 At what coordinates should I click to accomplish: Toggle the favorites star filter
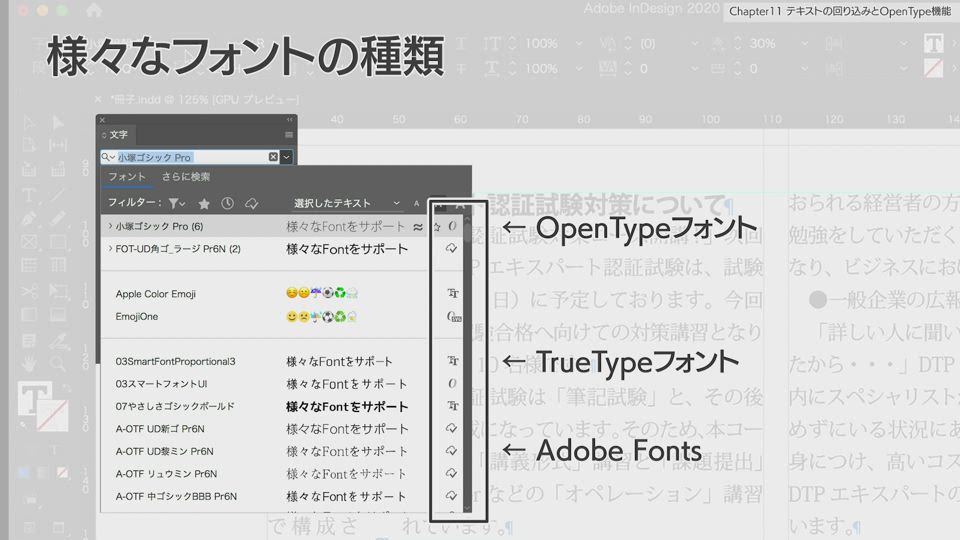click(204, 203)
